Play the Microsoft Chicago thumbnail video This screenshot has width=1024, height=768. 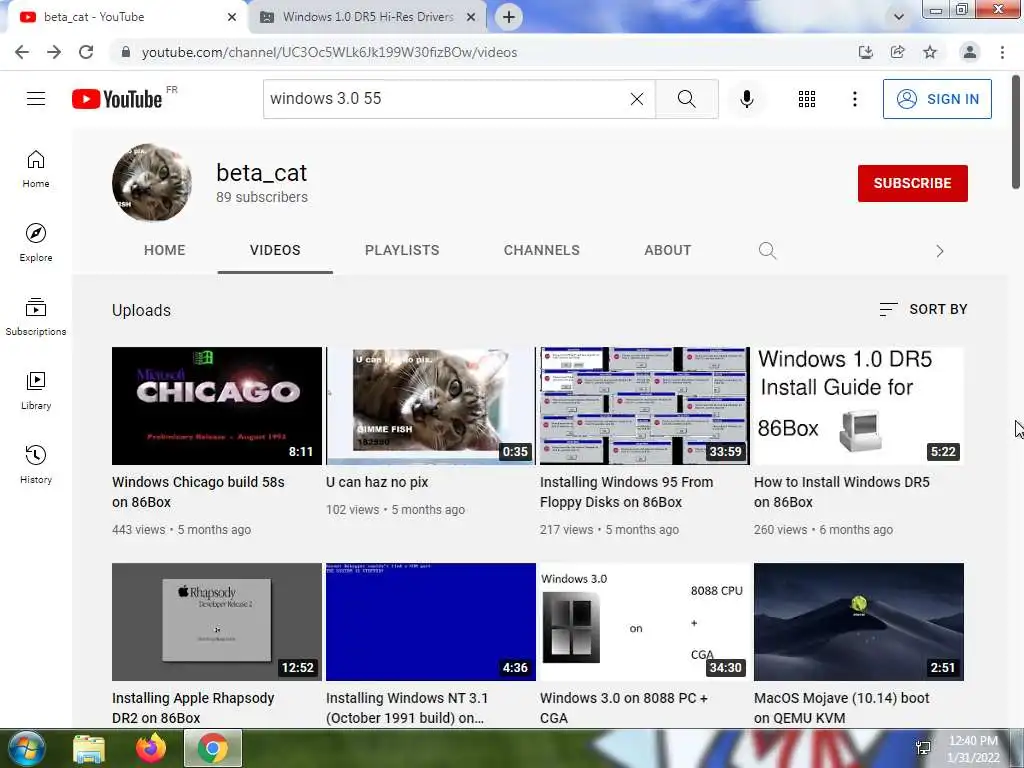[217, 406]
